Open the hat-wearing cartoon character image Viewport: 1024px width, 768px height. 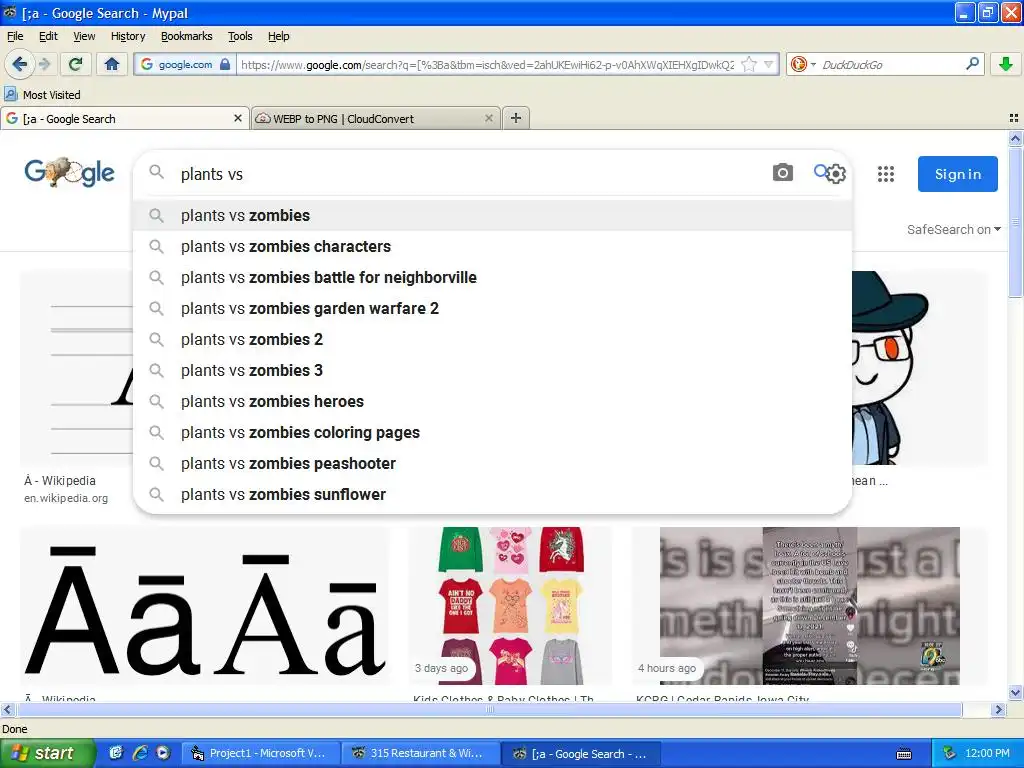pos(920,368)
